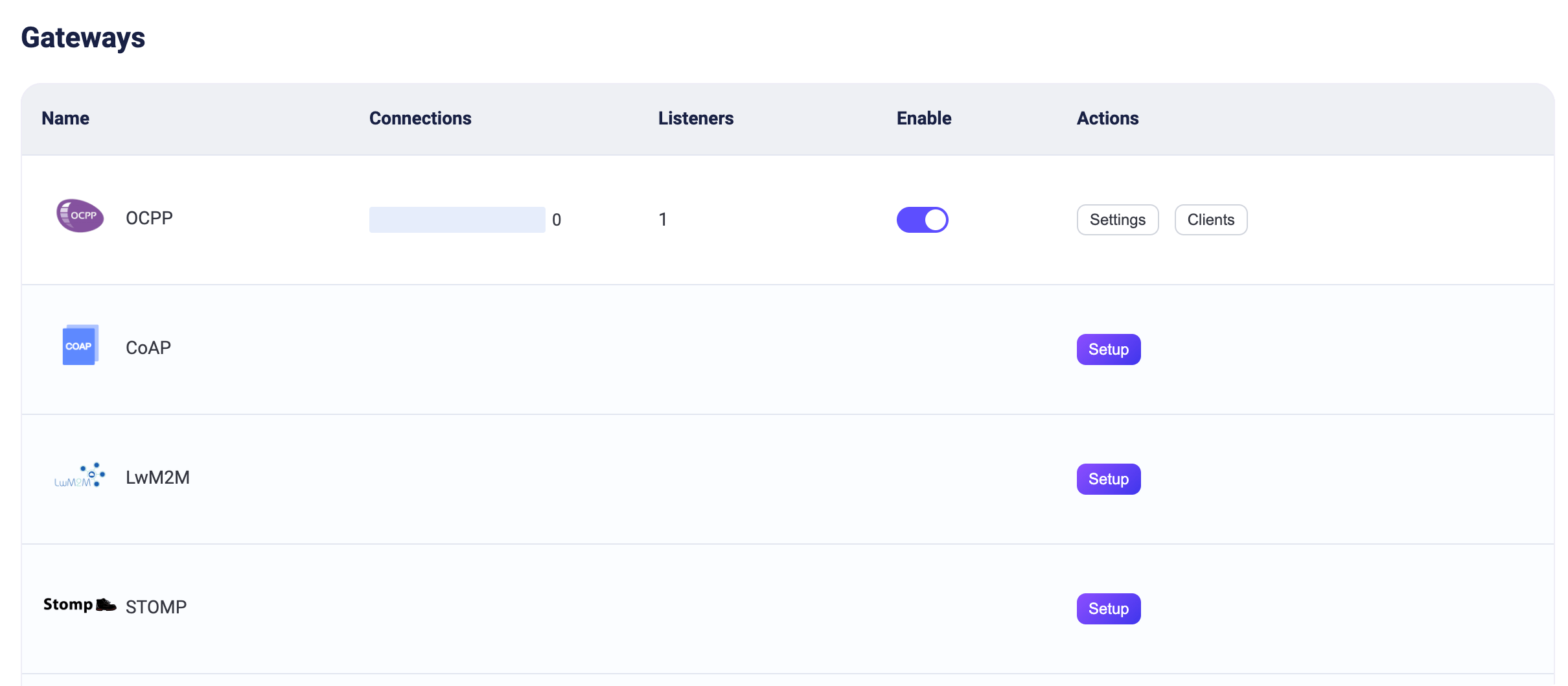Click the Listeners column header
Viewport: 1568px width, 686px height.
[695, 119]
